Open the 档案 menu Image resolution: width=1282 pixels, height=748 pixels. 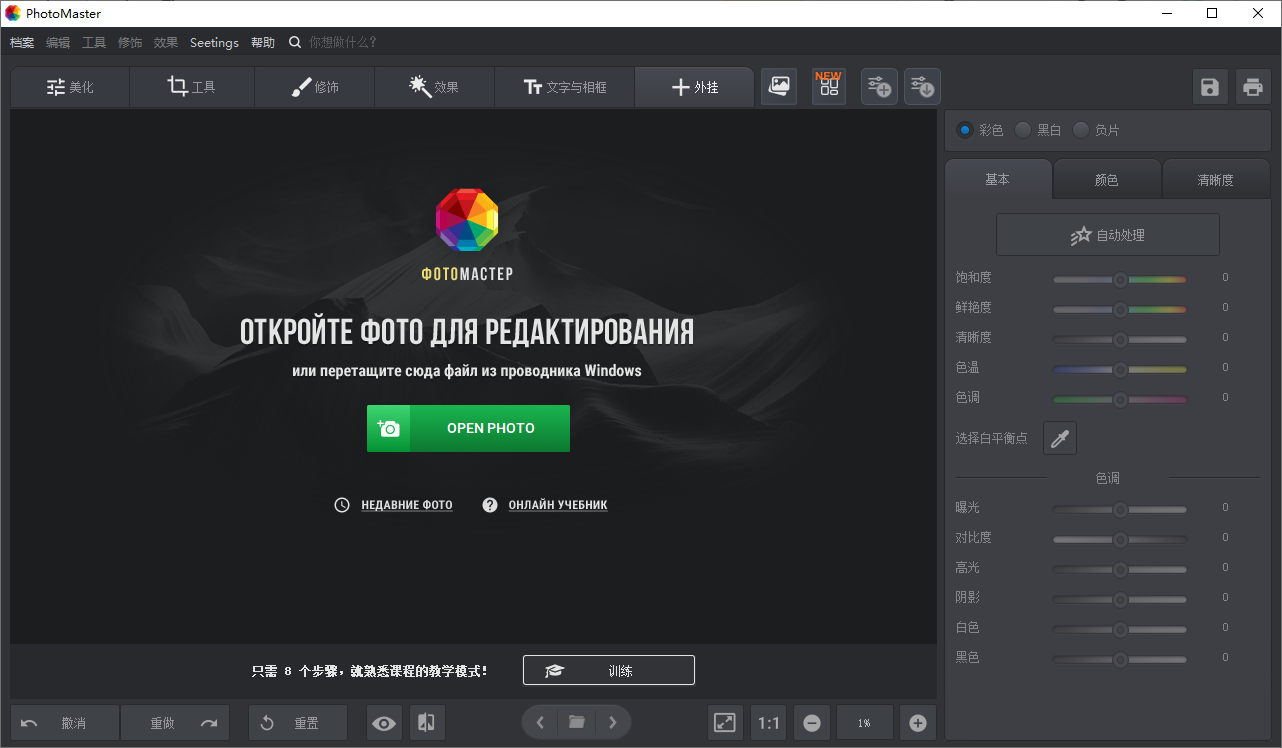coord(22,42)
